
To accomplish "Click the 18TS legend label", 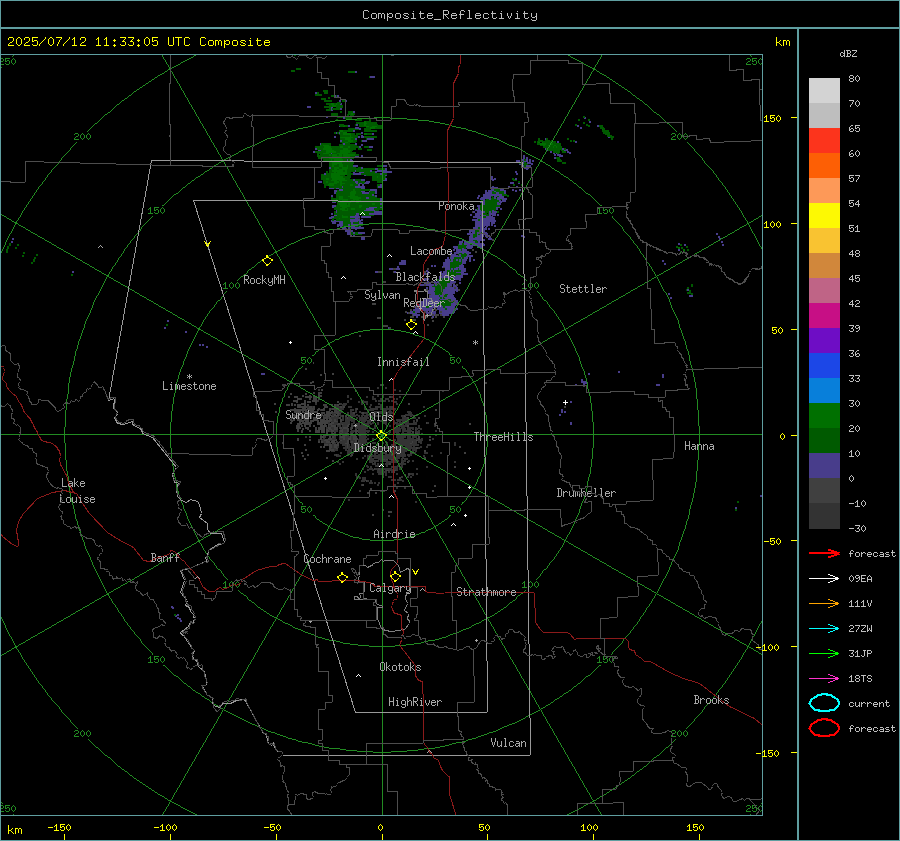I will click(860, 679).
